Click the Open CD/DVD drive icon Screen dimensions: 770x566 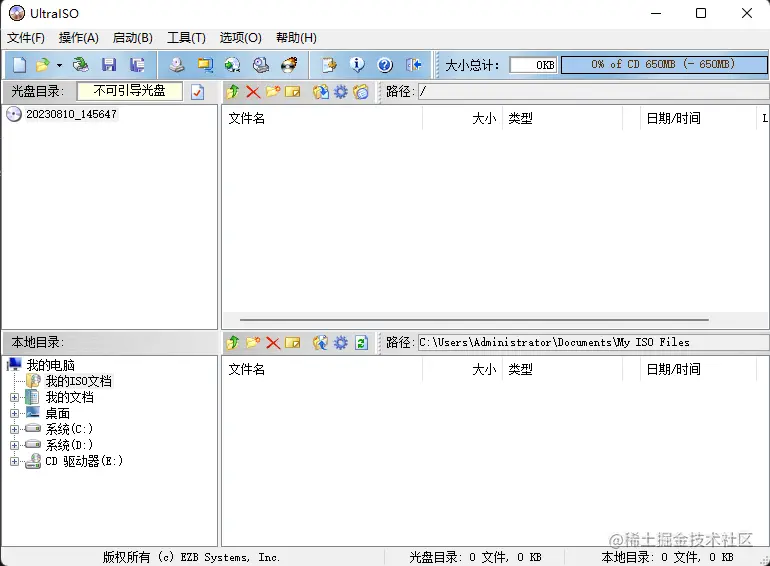[x=80, y=65]
